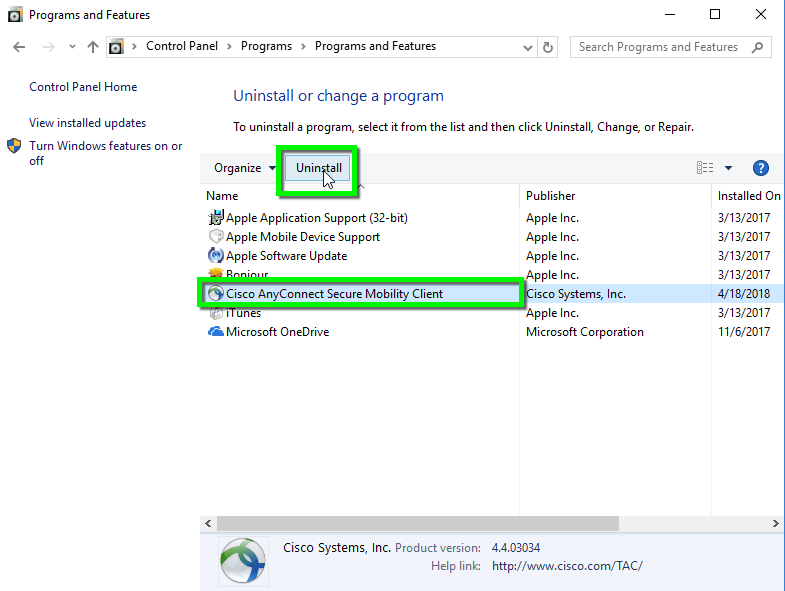Open the Organize menu
The width and height of the screenshot is (785, 591).
coord(244,168)
